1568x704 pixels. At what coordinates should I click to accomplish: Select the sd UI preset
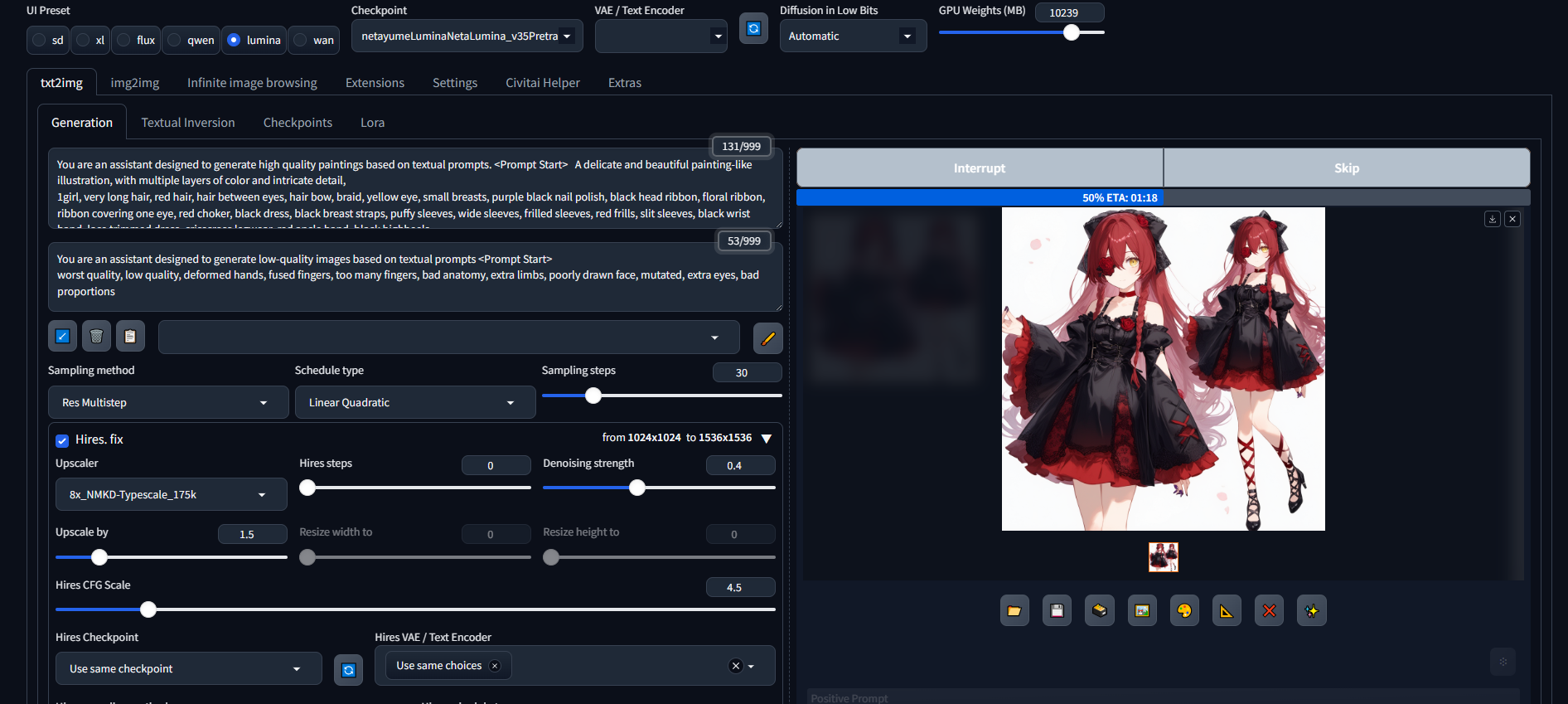48,40
